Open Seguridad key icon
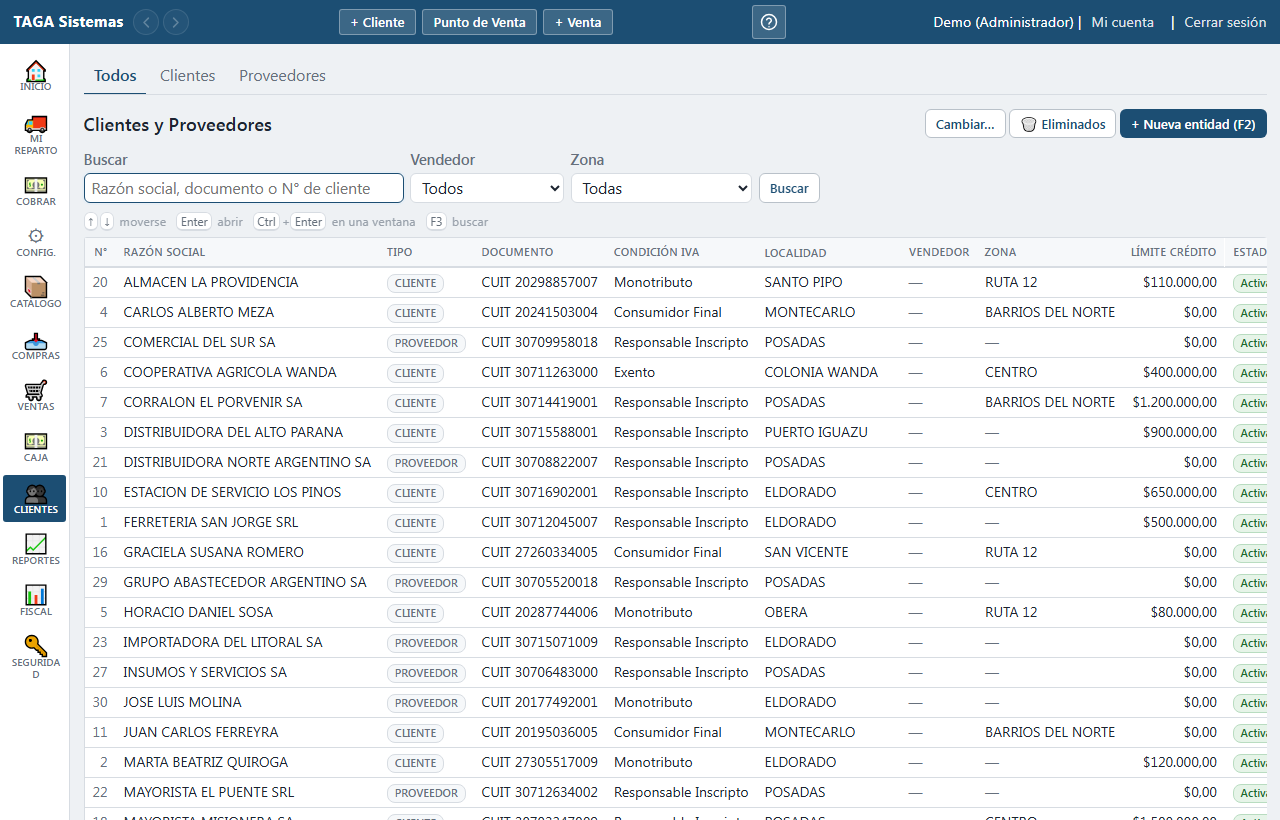 [x=35, y=657]
